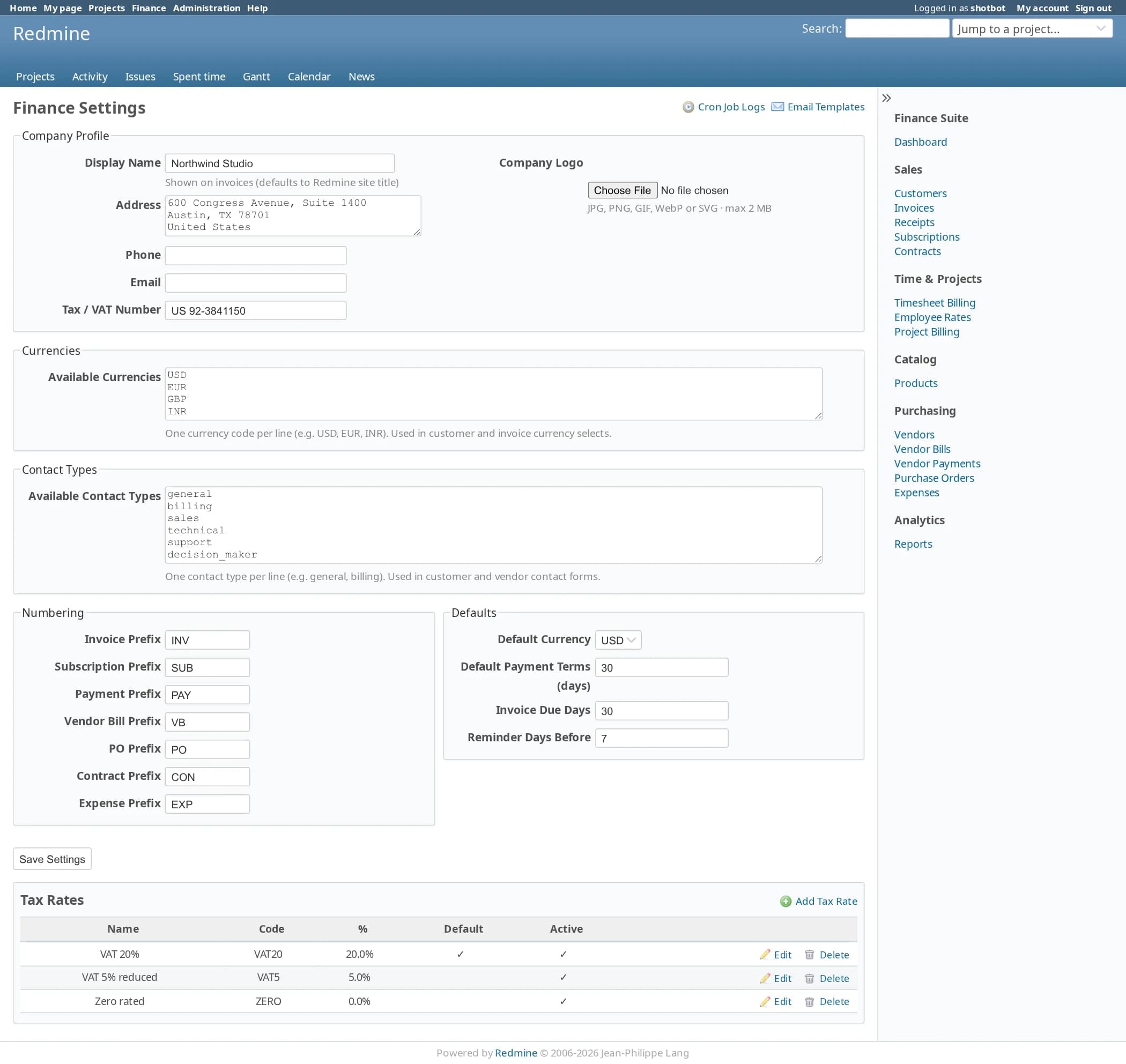
Task: Click the Choose File button for logo
Action: click(x=623, y=191)
